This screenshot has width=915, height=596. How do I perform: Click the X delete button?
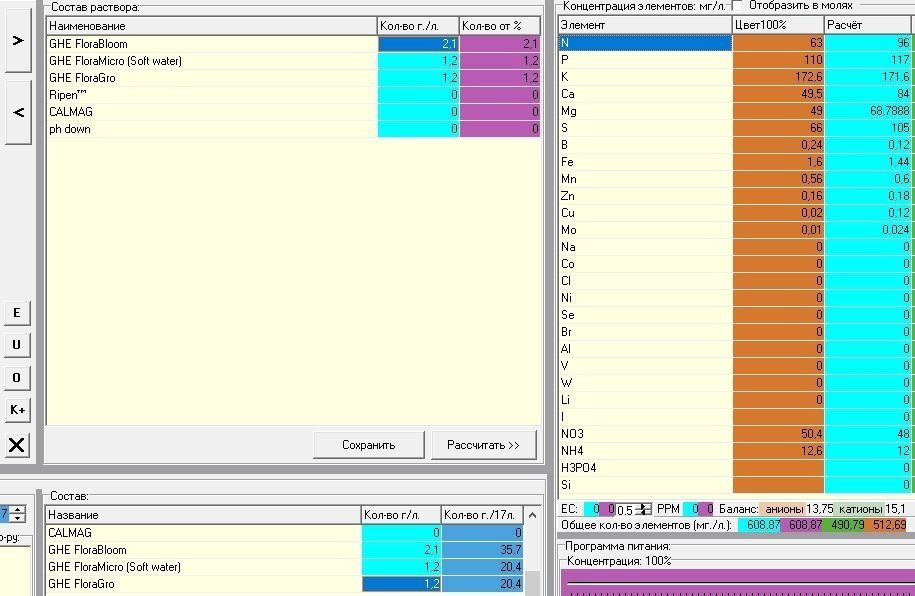click(x=17, y=445)
